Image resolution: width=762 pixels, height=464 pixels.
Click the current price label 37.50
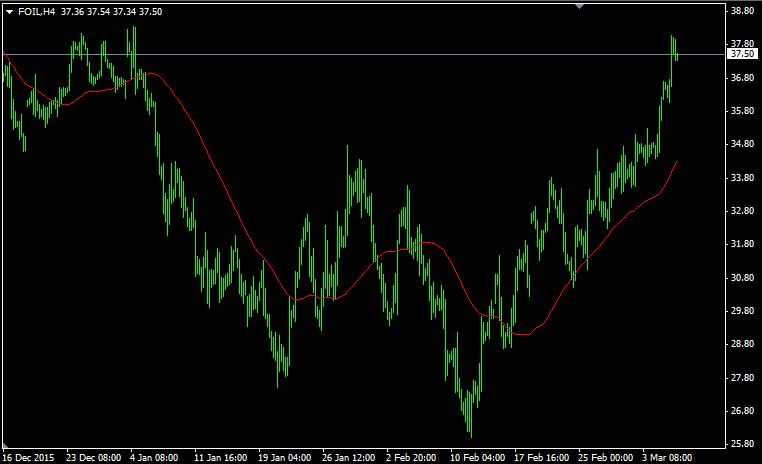[742, 54]
